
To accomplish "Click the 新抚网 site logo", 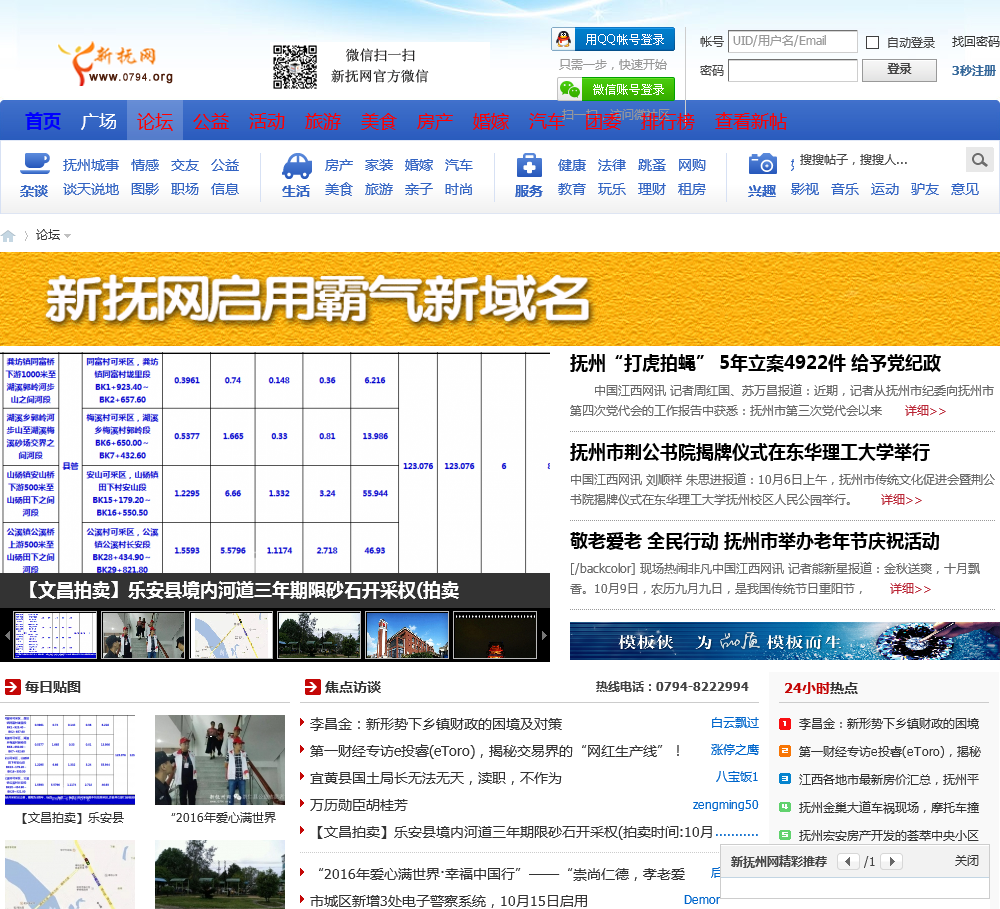I will click(x=115, y=63).
